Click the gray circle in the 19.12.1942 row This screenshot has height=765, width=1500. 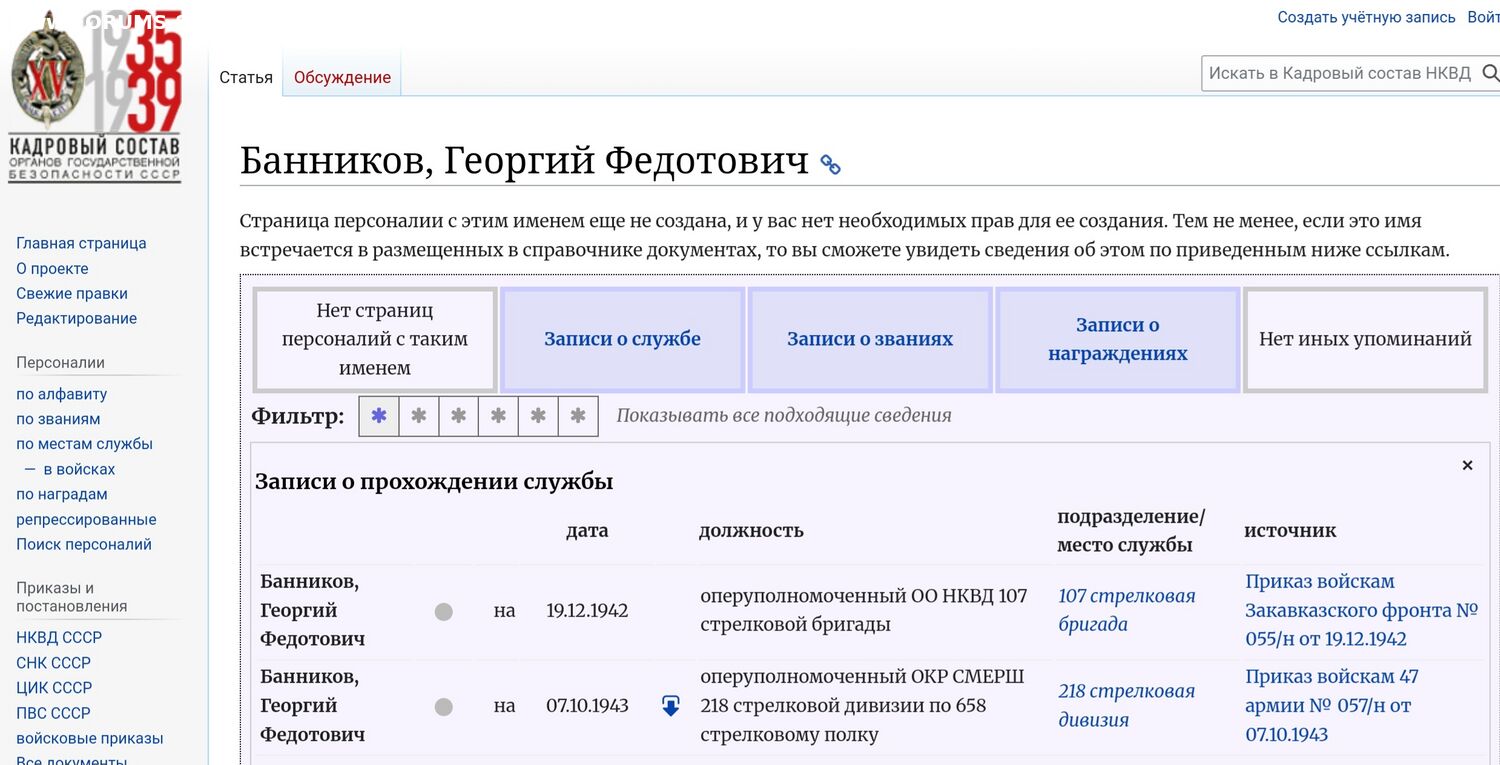tap(444, 611)
